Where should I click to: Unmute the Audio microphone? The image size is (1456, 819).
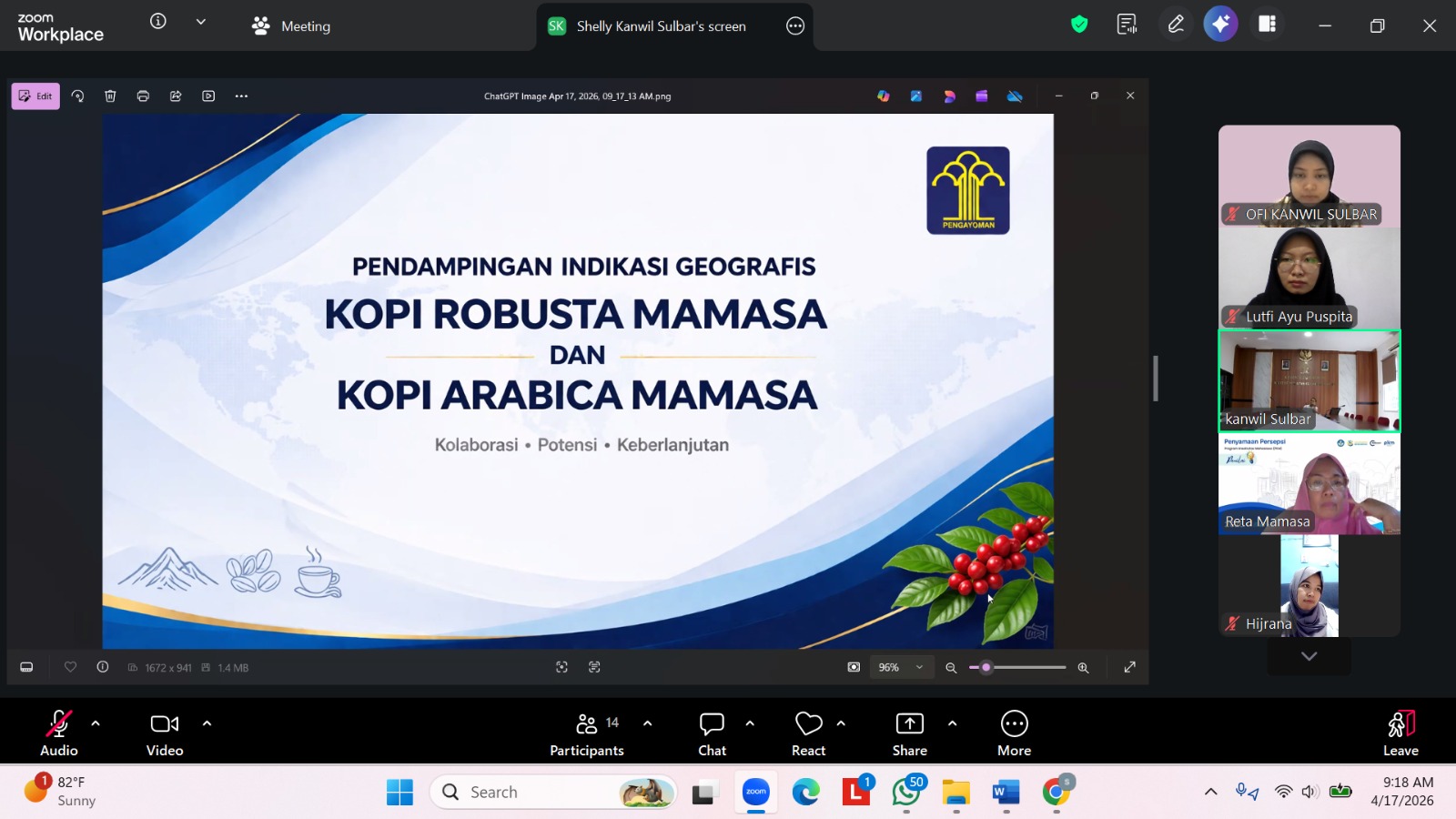(x=59, y=733)
